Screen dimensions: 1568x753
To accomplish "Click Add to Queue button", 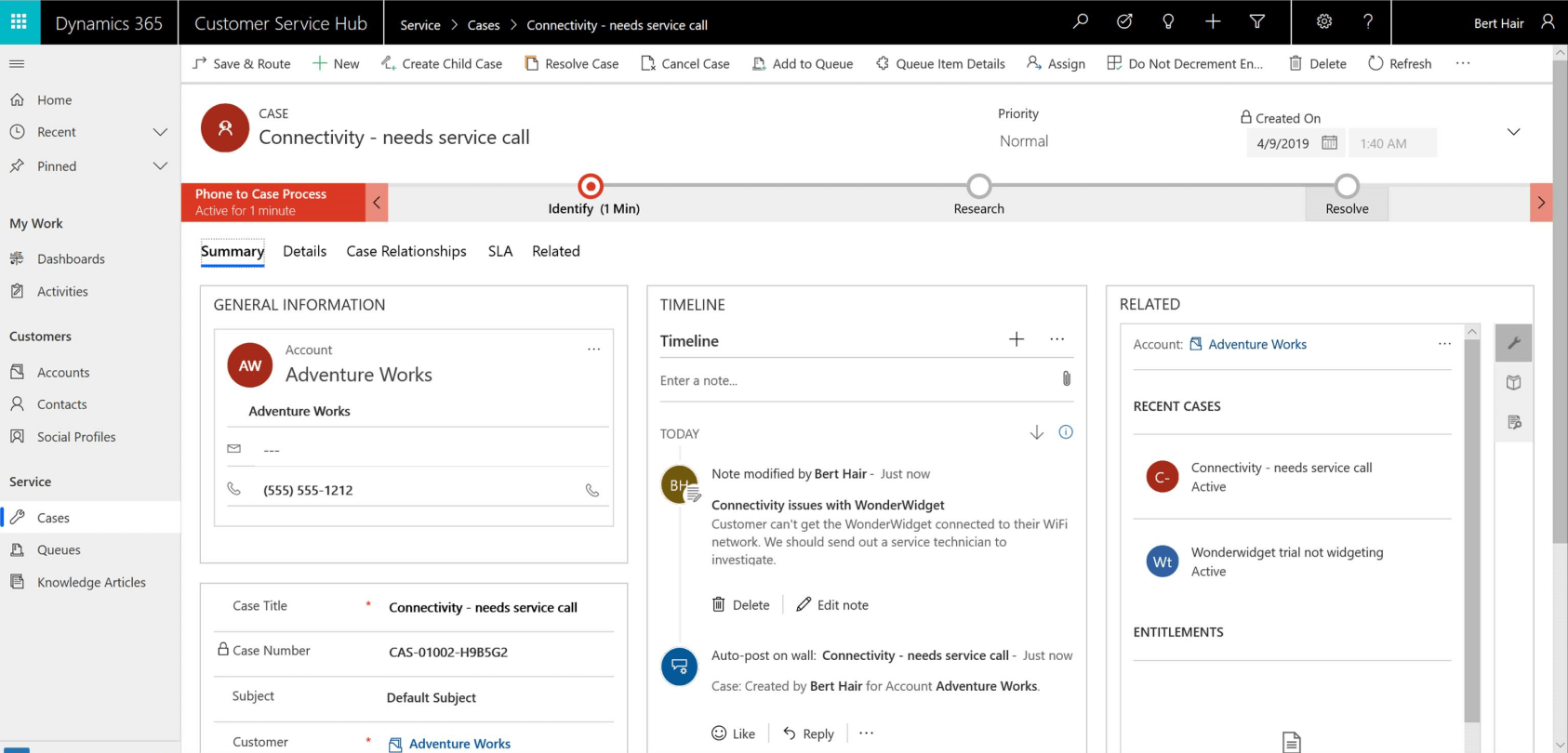I will 803,63.
